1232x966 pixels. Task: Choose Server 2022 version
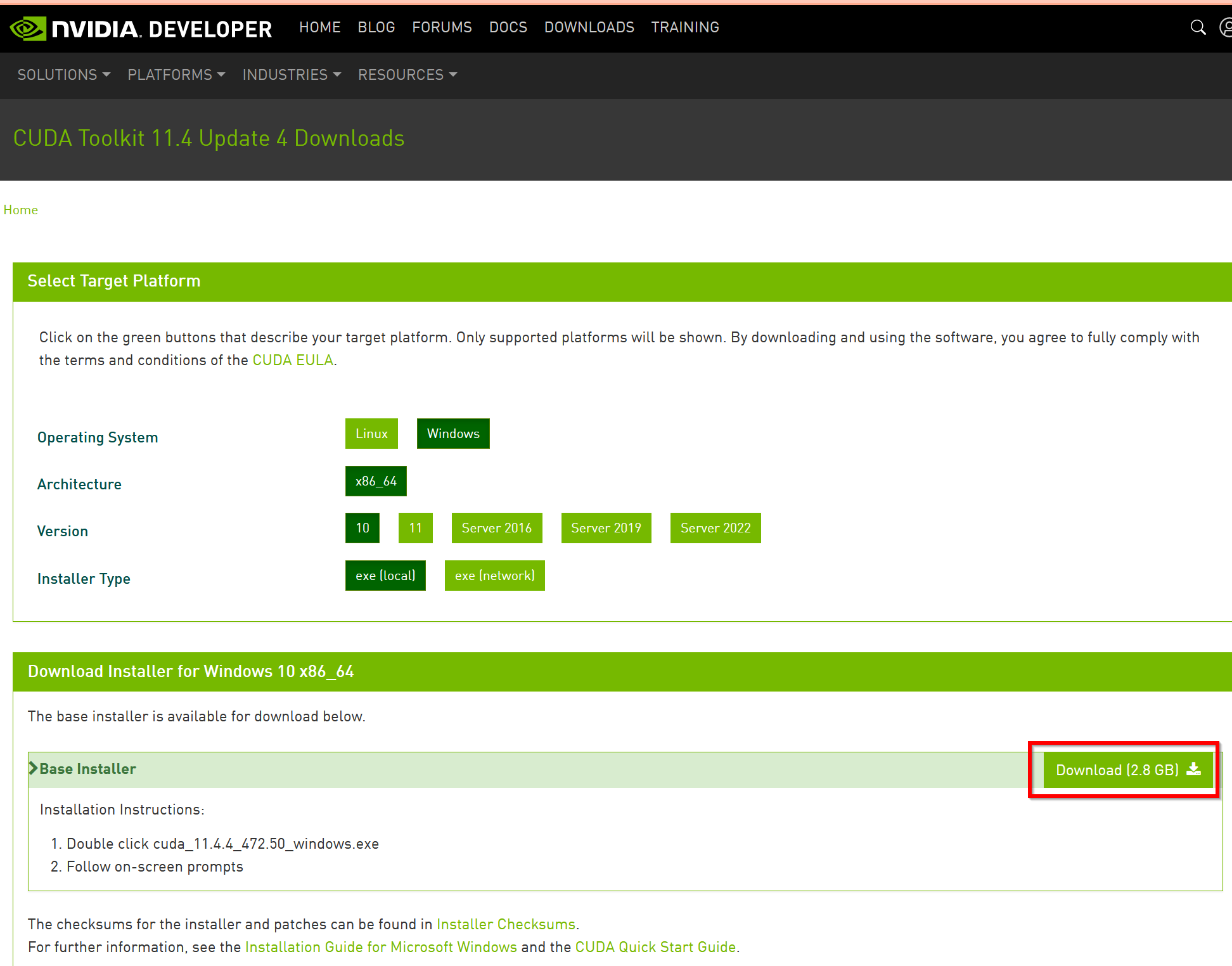coord(715,528)
